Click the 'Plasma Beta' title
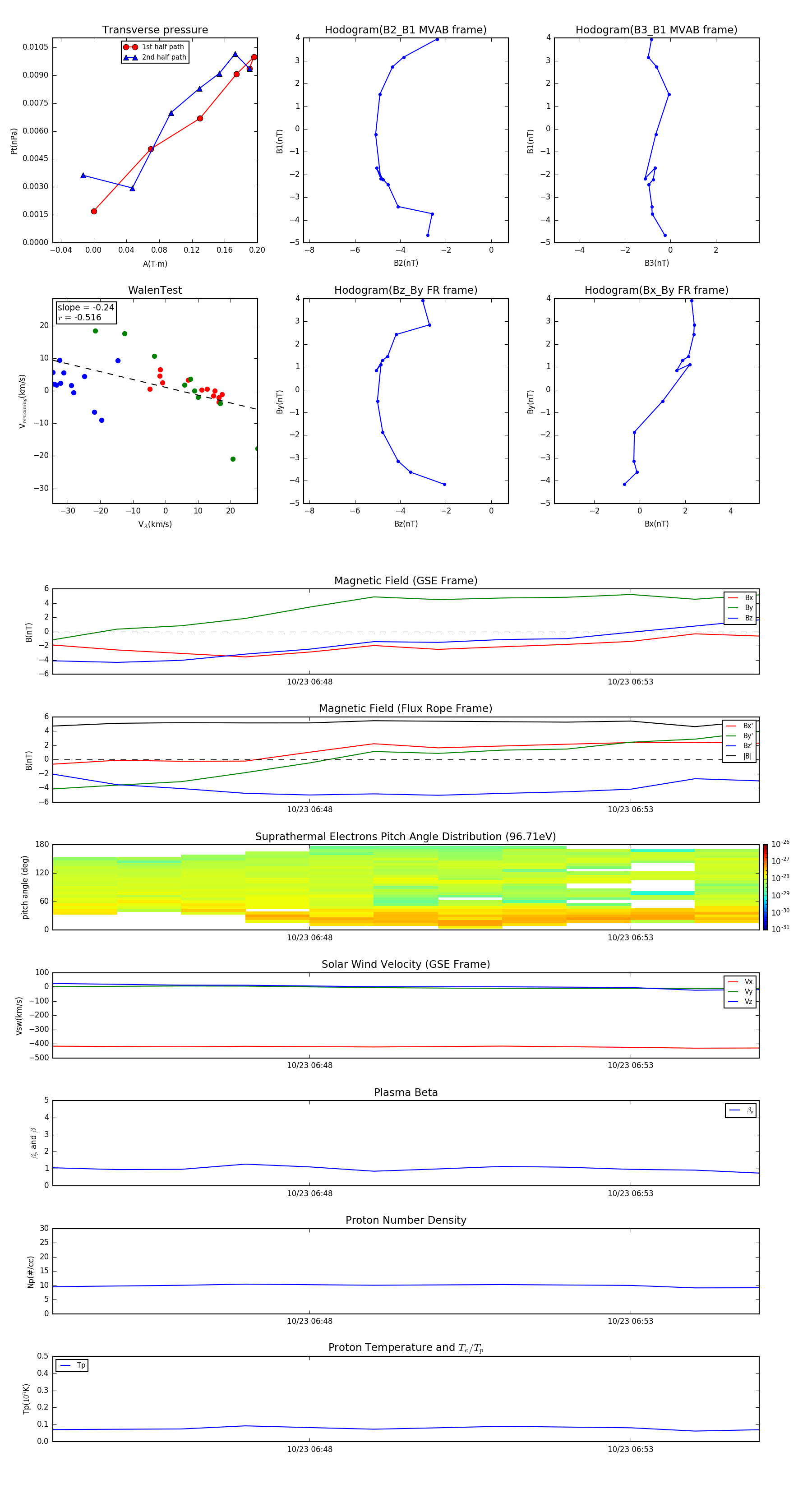 tap(406, 1092)
